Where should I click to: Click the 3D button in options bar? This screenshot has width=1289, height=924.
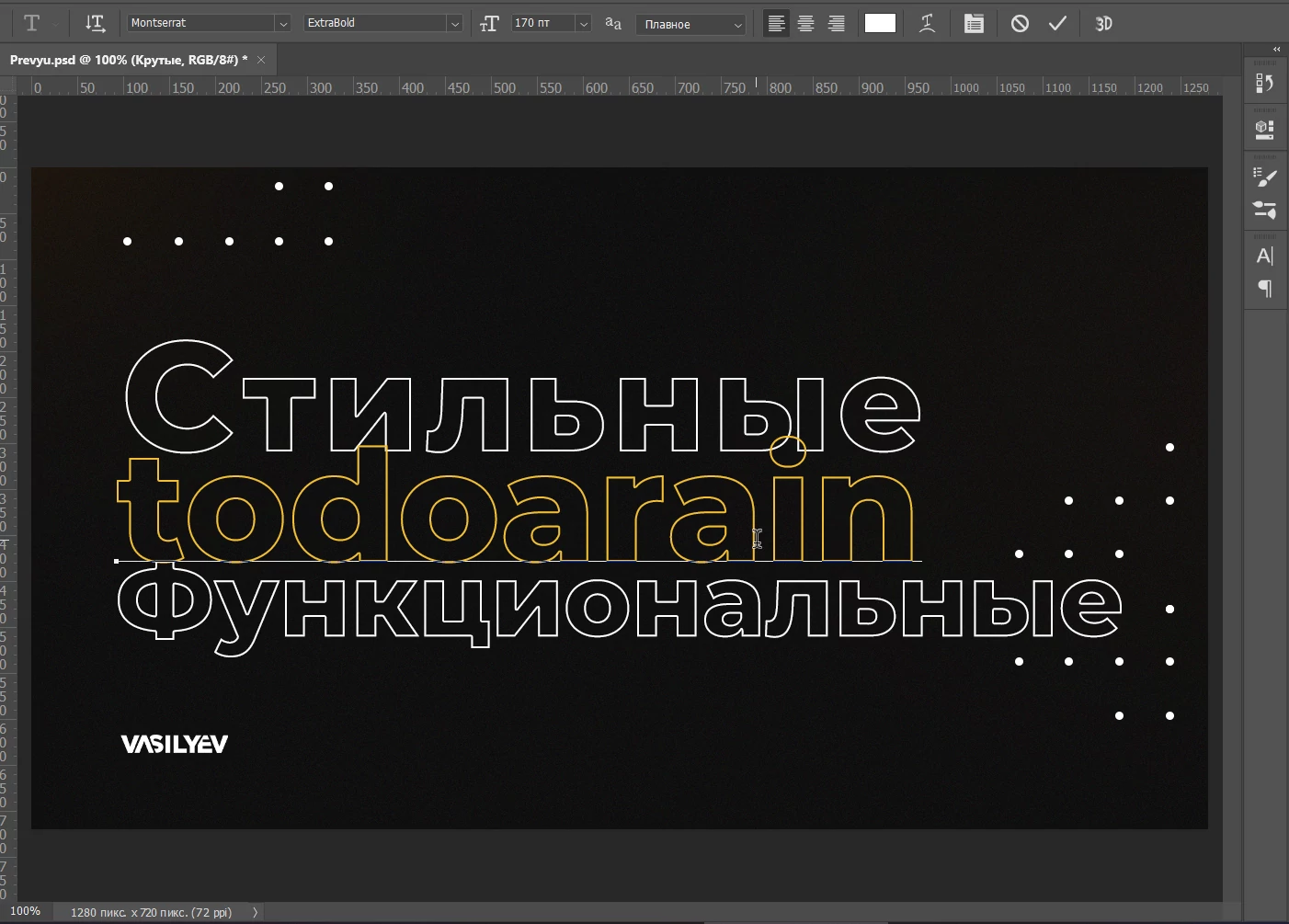point(1103,23)
